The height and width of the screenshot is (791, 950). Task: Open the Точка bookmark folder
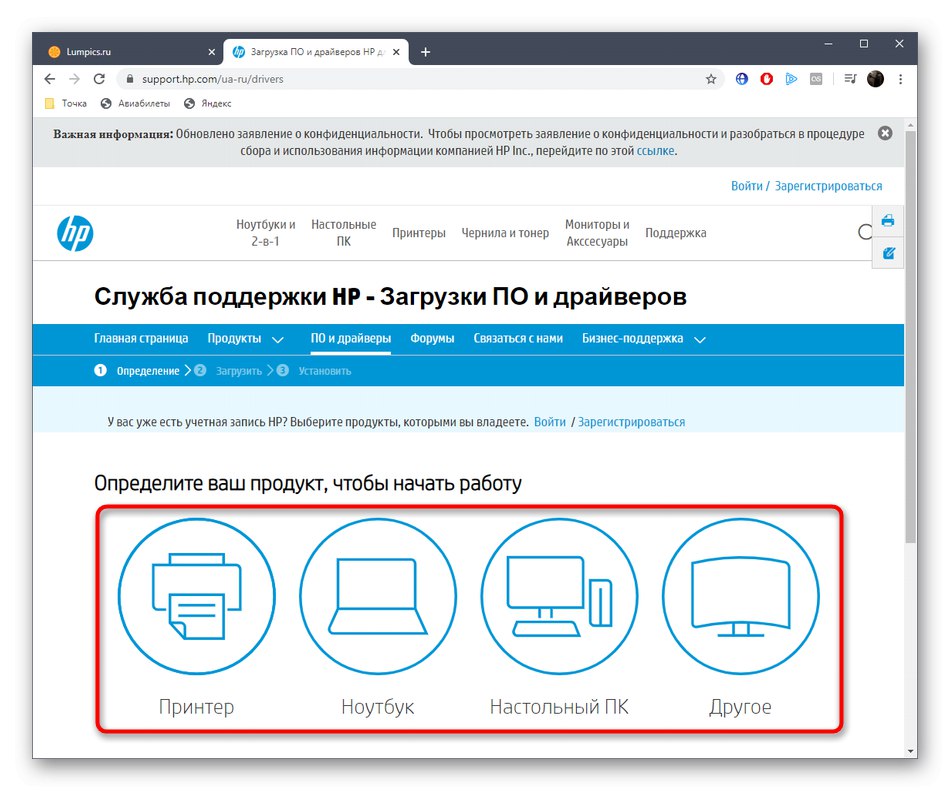[x=66, y=104]
